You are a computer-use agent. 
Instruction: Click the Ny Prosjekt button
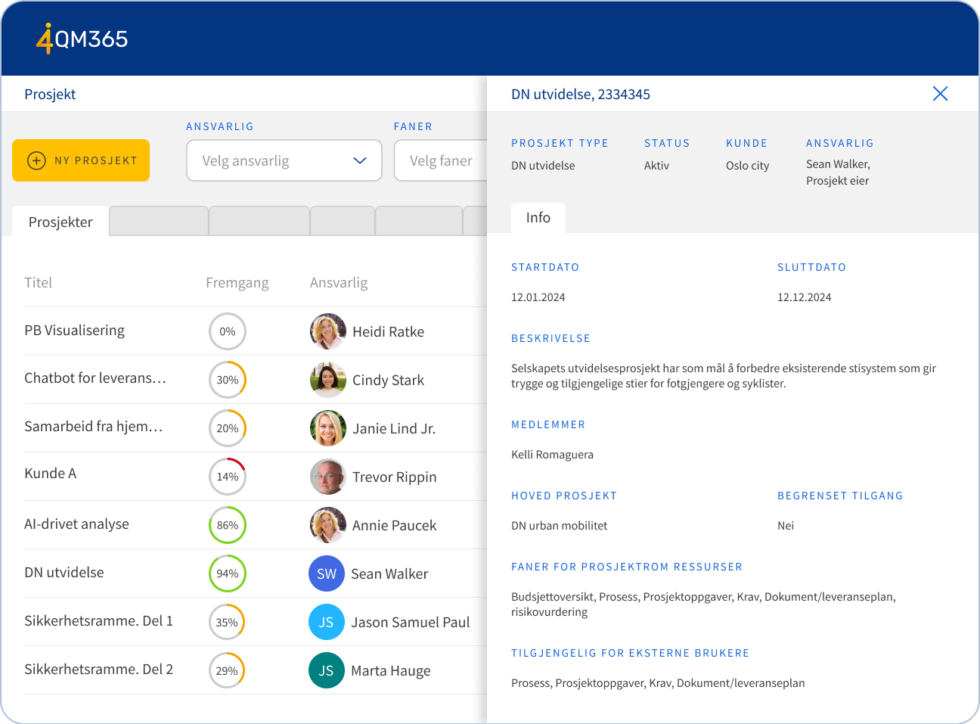[x=81, y=160]
